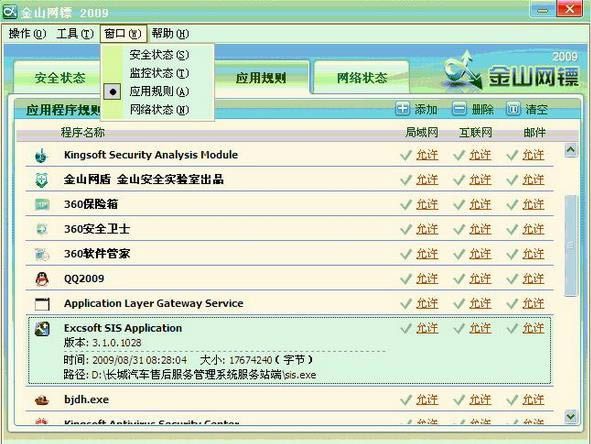This screenshot has width=591, height=444.
Task: Select the 金山网盾 金山安全实验室出品 row
Action: coord(289,180)
